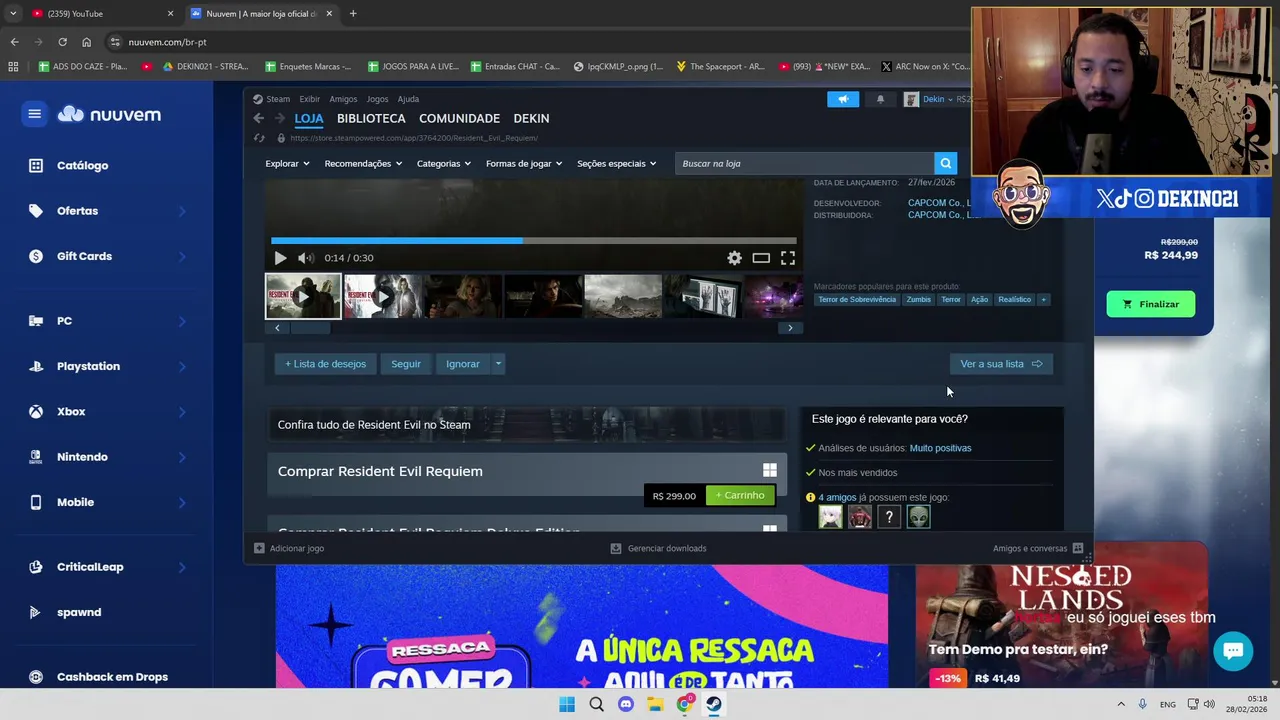Click the Chrome address bar
Viewport: 1280px width, 720px height.
pyautogui.click(x=540, y=42)
